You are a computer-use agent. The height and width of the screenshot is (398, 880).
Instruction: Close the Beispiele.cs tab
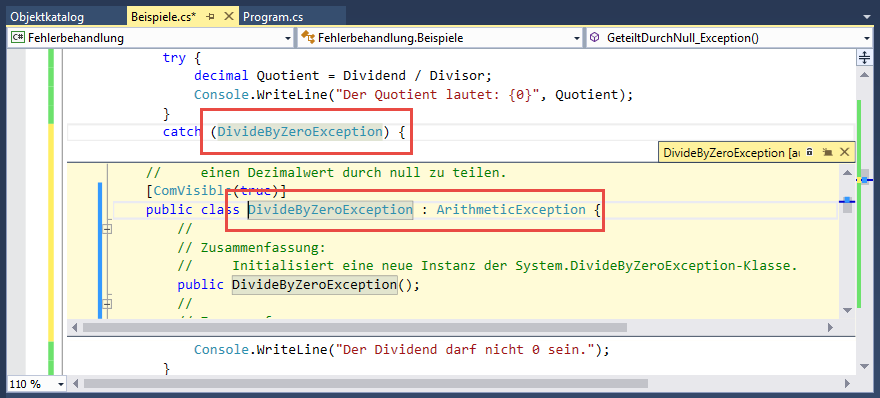(x=228, y=17)
